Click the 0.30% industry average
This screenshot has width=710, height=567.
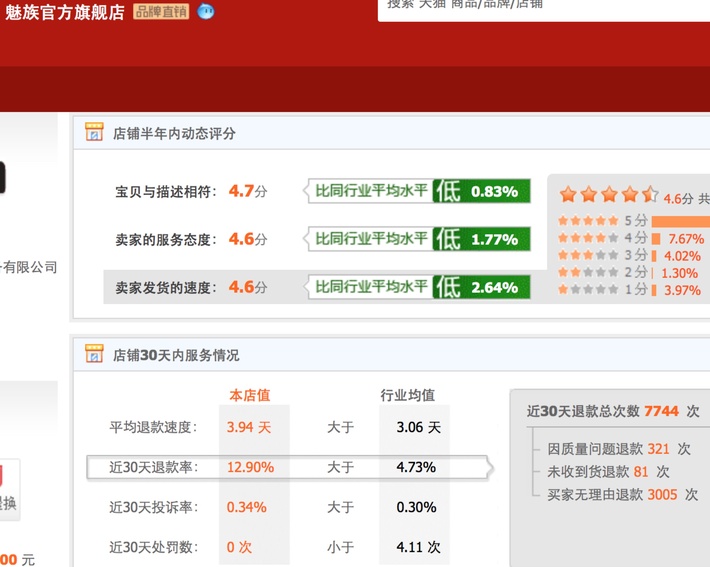pos(417,507)
